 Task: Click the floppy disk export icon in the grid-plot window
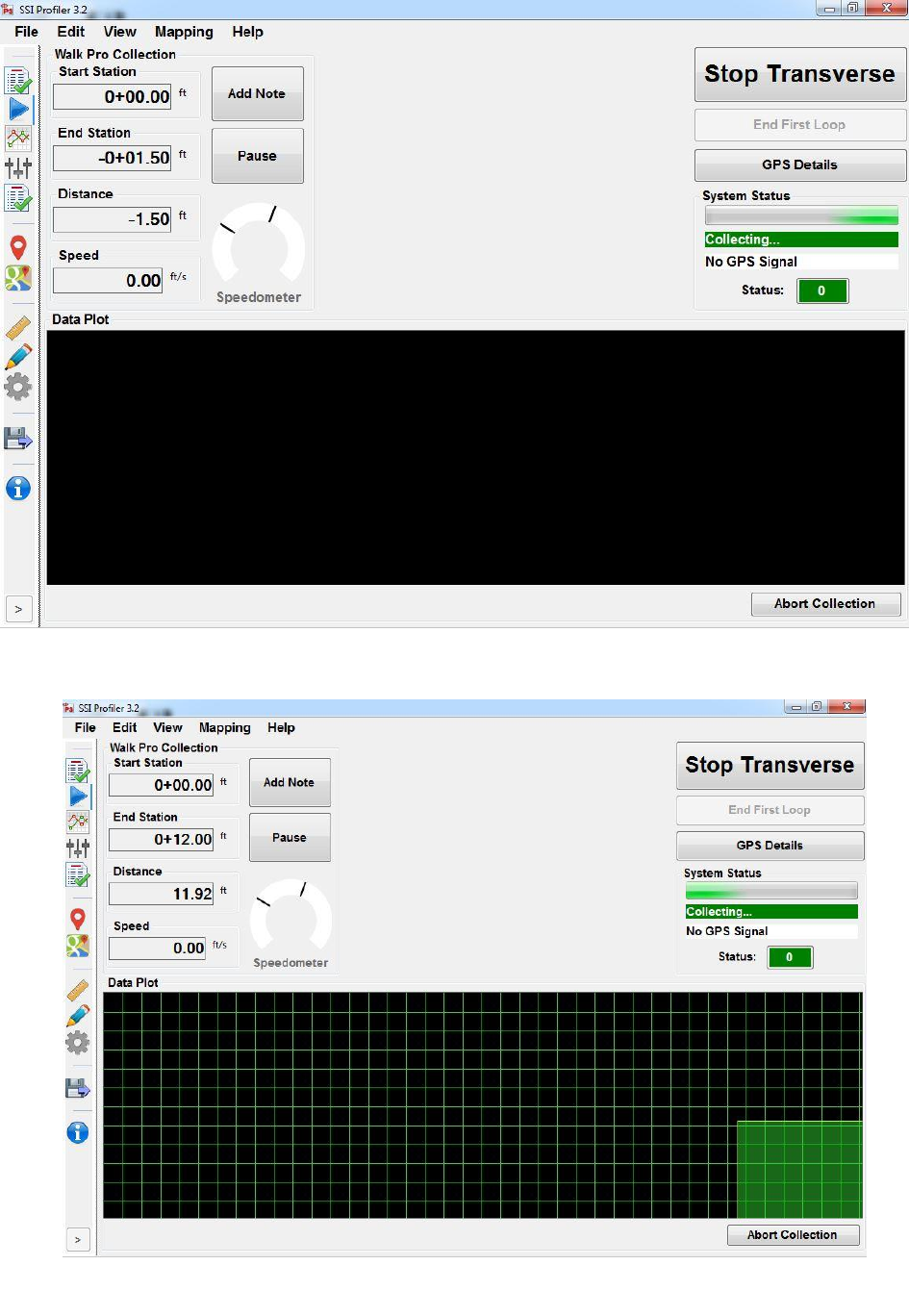pyautogui.click(x=78, y=1088)
